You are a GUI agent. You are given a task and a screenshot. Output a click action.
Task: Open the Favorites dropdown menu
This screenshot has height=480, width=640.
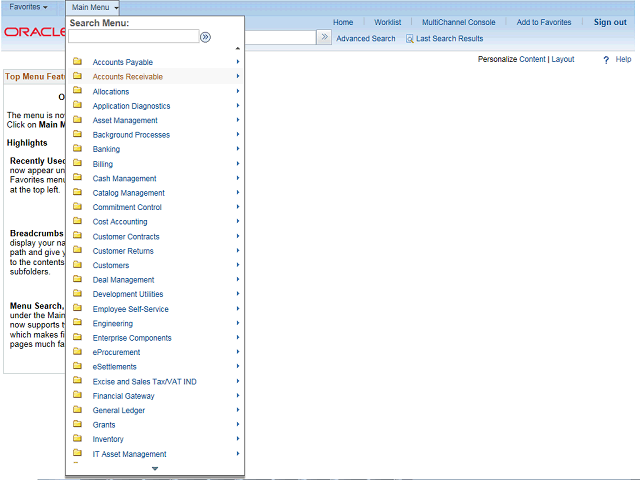click(28, 7)
